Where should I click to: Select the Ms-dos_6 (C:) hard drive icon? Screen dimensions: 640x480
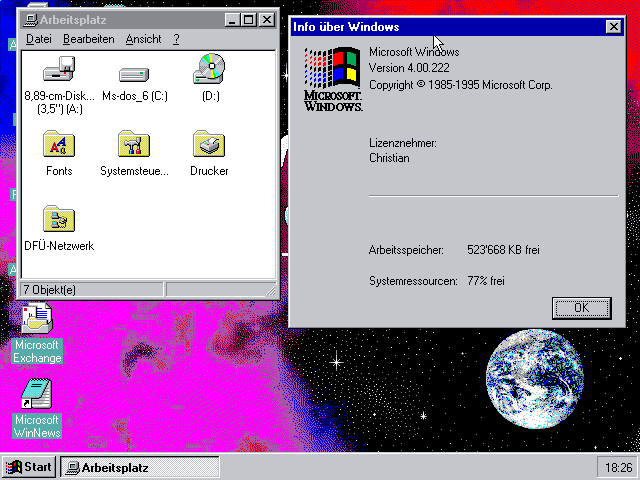tap(134, 74)
